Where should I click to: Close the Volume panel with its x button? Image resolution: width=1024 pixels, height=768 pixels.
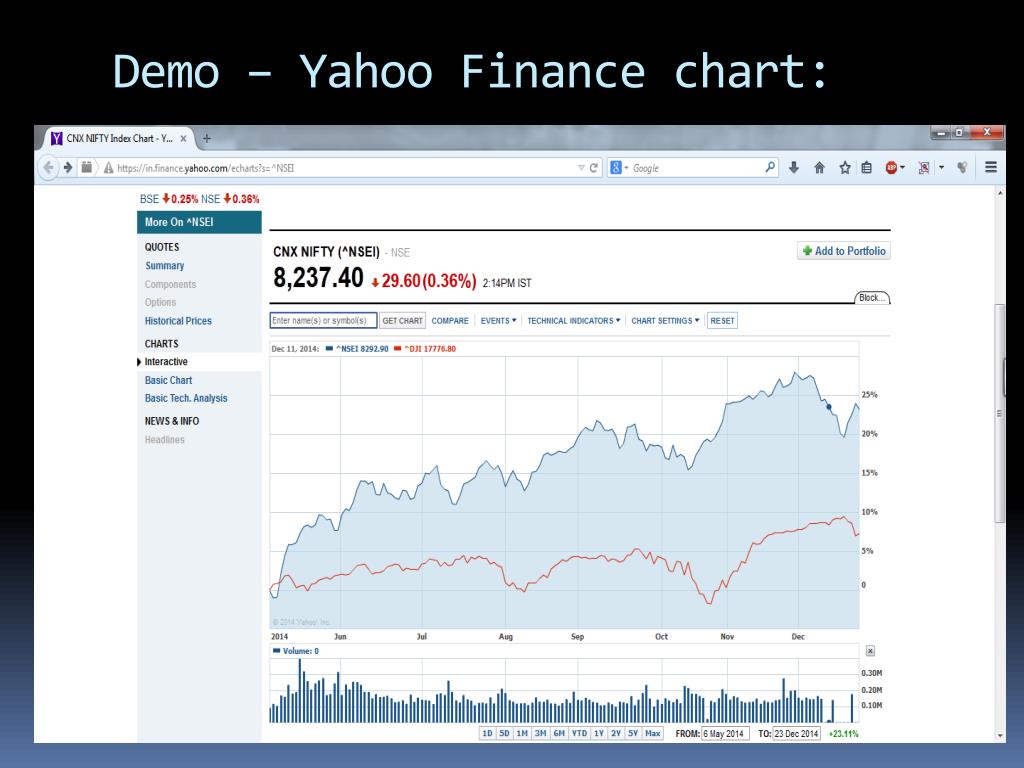click(x=870, y=651)
